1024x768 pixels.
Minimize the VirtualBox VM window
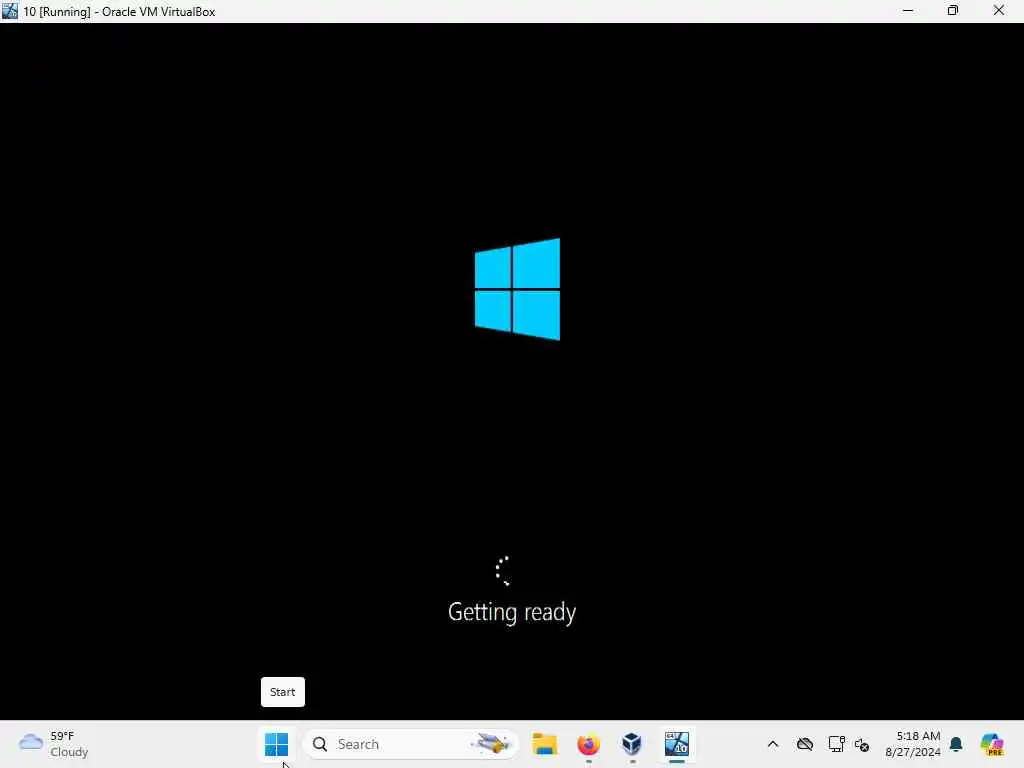908,11
